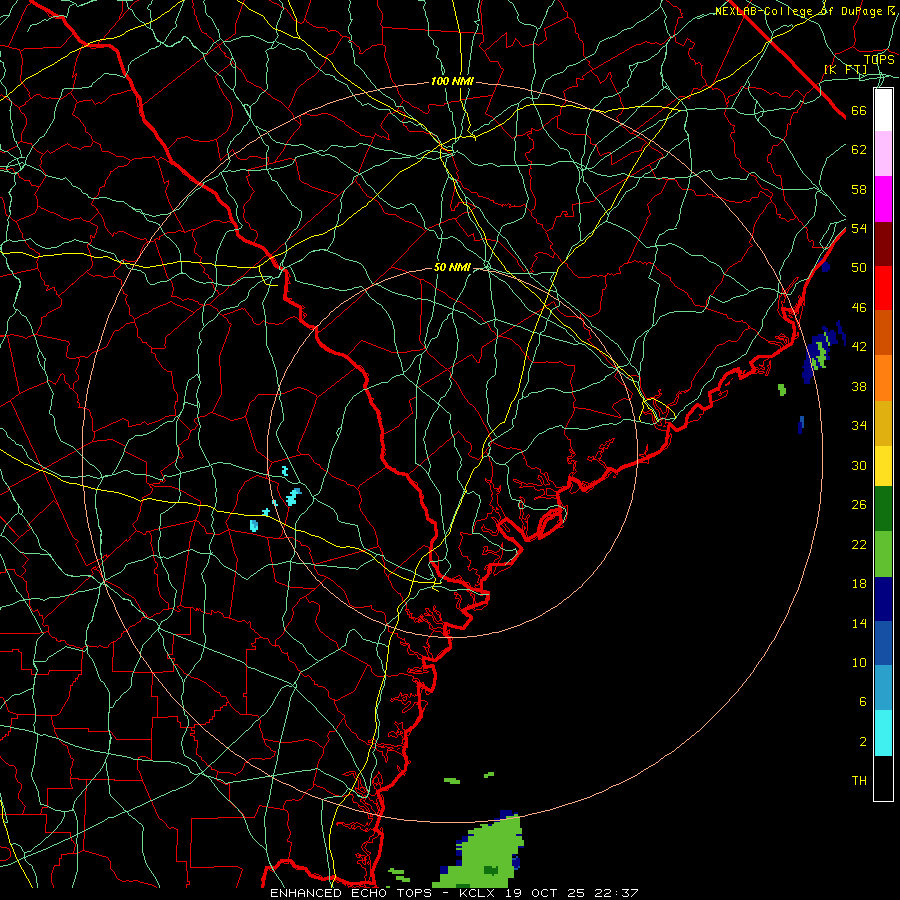The width and height of the screenshot is (900, 900).
Task: Click the "18" legend value
Action: [859, 584]
